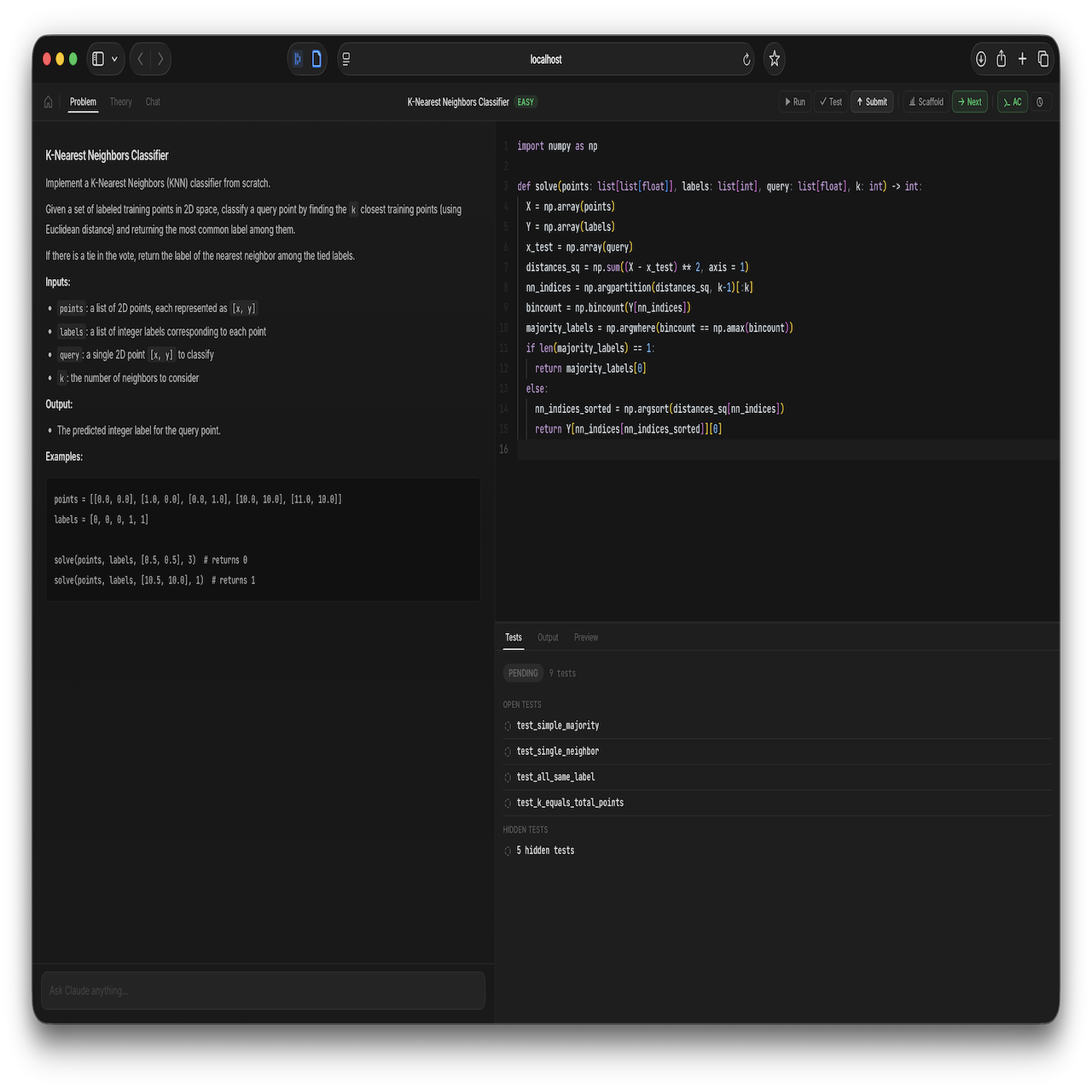Open test_simple_majority test row

(777, 725)
